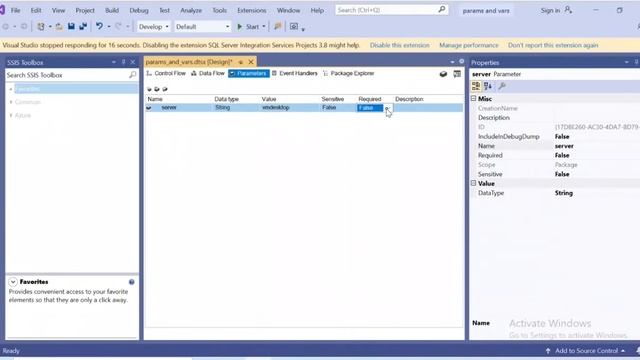Screen dimensions: 640x360
Task: Pin the params_and_vars.dtsx tab
Action: tap(241, 62)
